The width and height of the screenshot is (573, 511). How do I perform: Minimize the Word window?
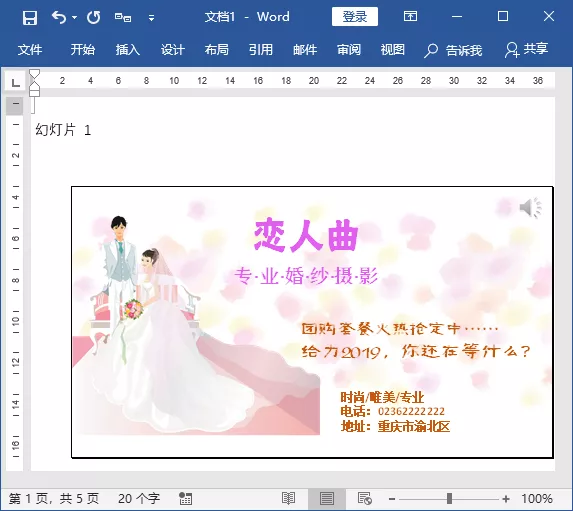click(x=457, y=16)
